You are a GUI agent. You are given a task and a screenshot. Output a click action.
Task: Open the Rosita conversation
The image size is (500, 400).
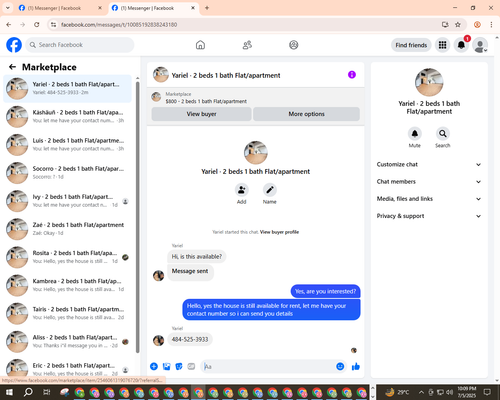tap(67, 257)
